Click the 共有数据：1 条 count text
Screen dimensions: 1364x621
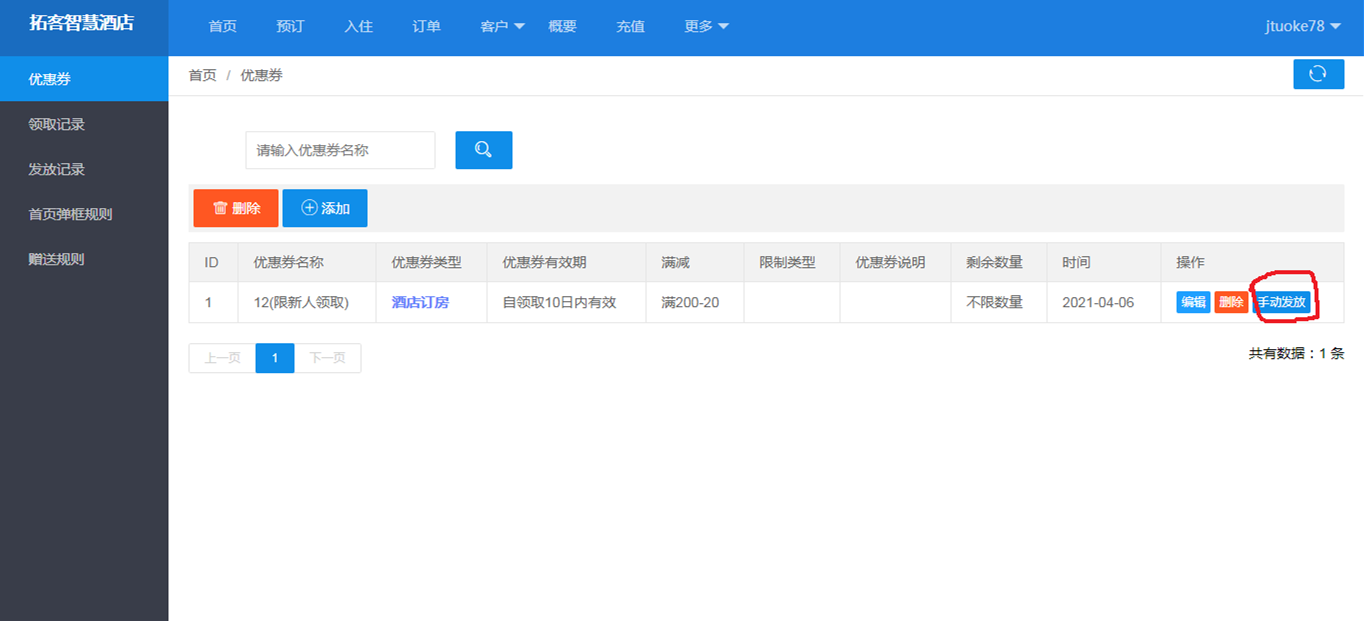tap(1296, 353)
